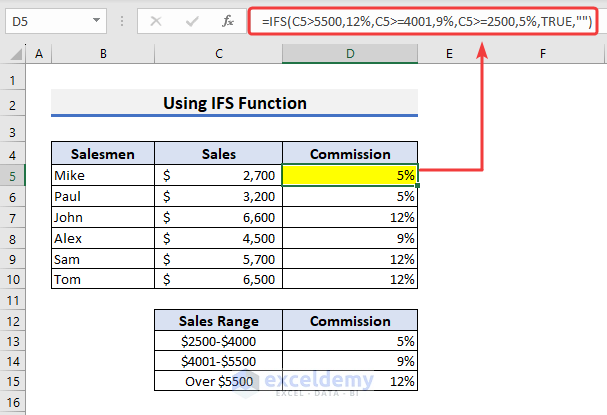Select row 5 header
Viewport: 607px width, 415px height.
coord(12,175)
